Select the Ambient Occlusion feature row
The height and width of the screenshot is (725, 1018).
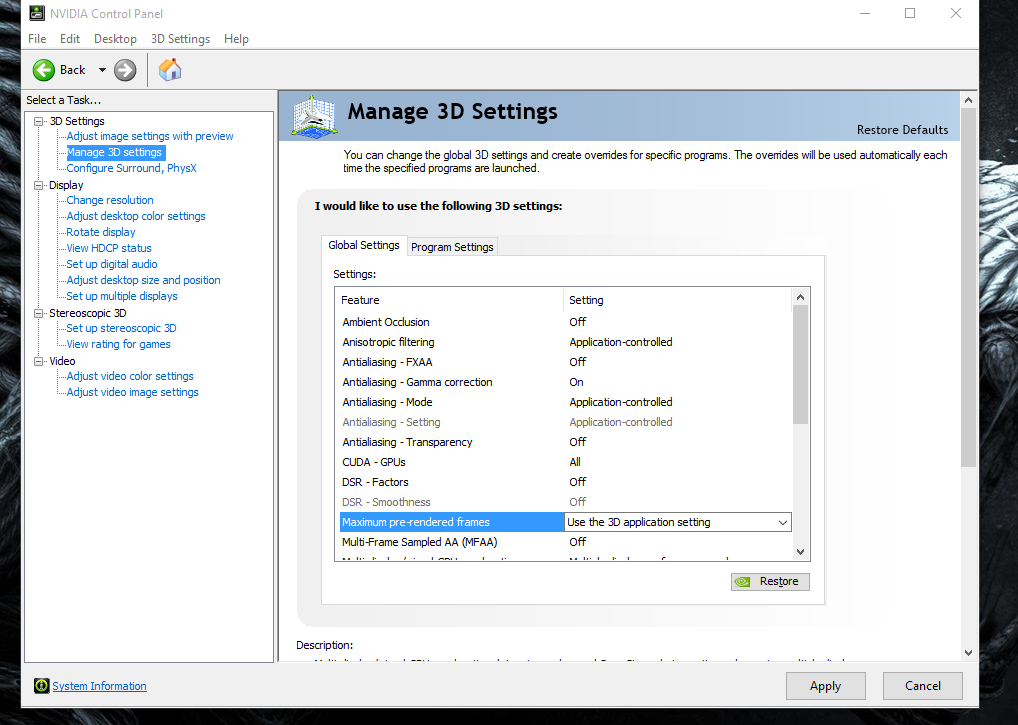[565, 322]
